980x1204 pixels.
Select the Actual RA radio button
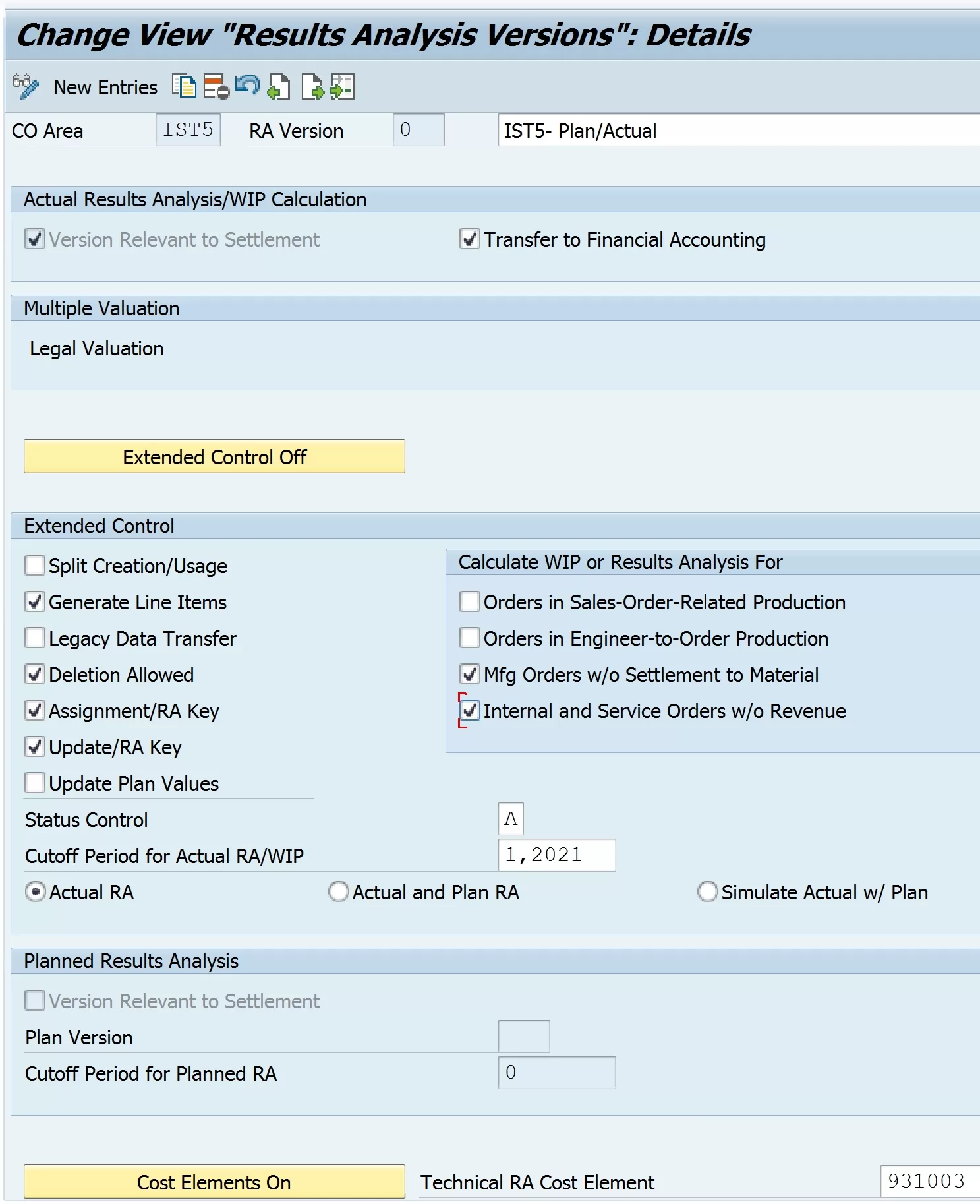[35, 891]
